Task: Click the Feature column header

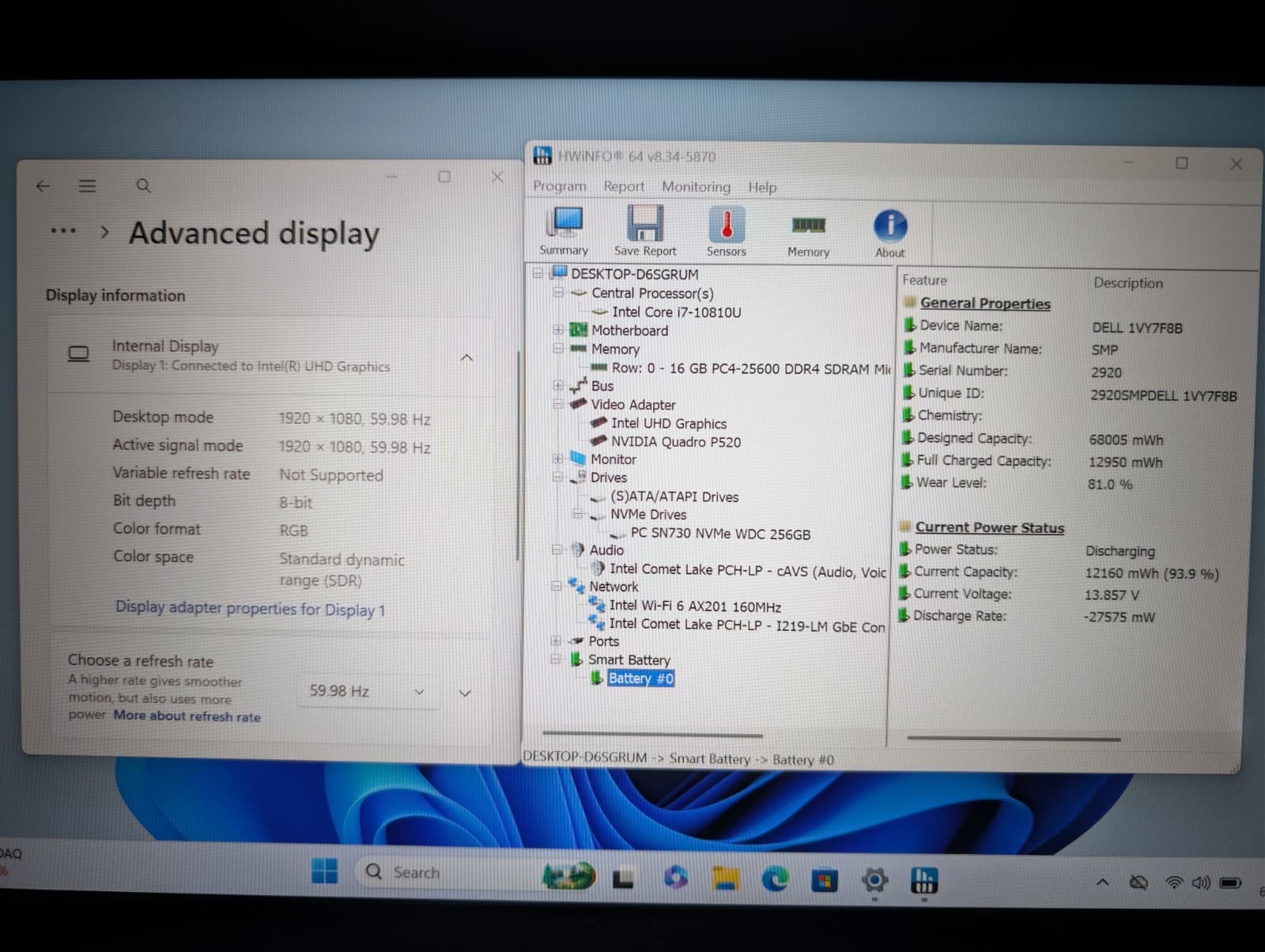Action: pos(924,280)
